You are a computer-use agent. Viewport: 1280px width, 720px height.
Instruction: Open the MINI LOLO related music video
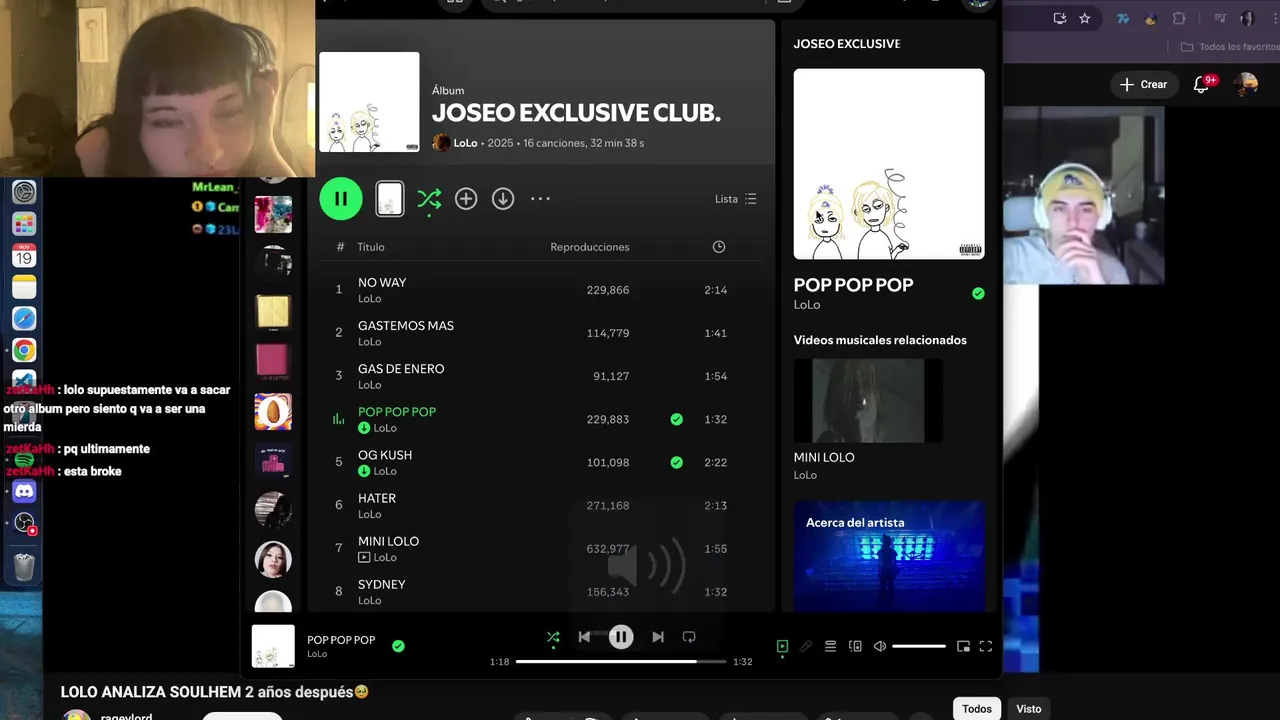(x=868, y=401)
